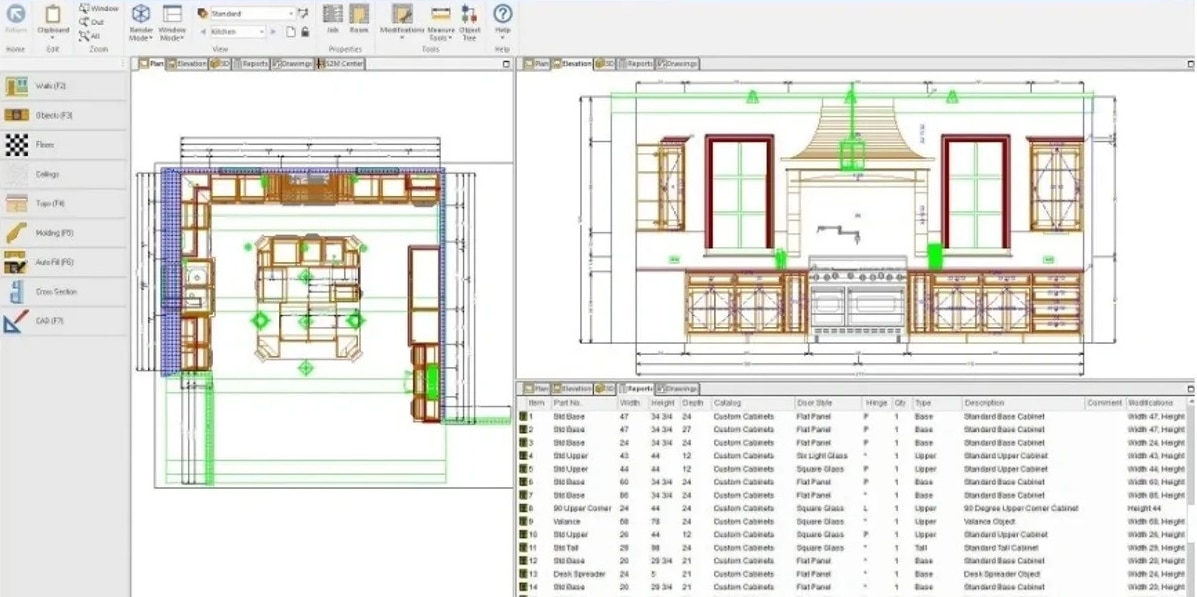This screenshot has height=597, width=1197.
Task: Select the Objects (F3) tool
Action: [x=63, y=115]
